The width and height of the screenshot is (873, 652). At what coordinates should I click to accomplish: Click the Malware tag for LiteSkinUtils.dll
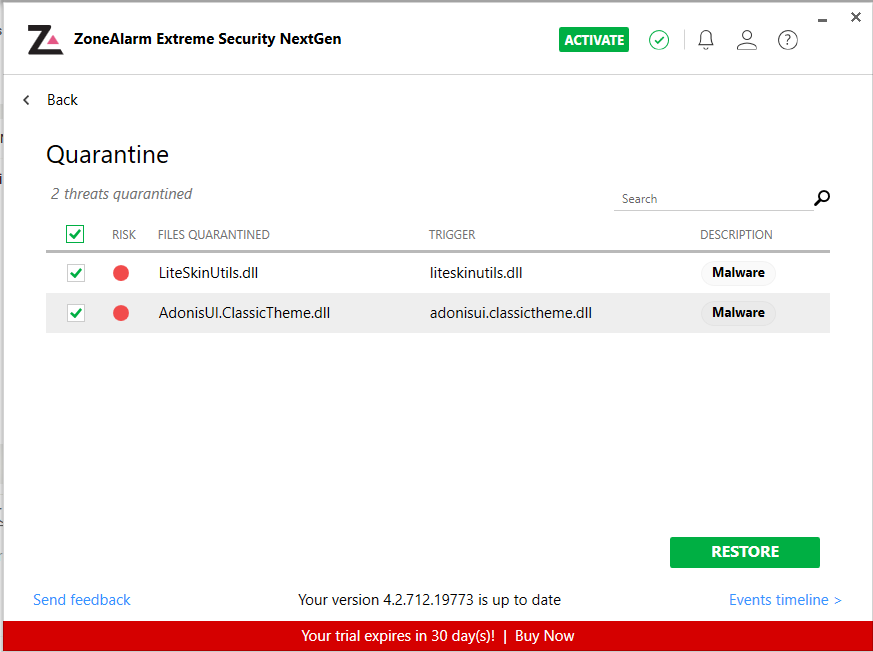click(738, 273)
